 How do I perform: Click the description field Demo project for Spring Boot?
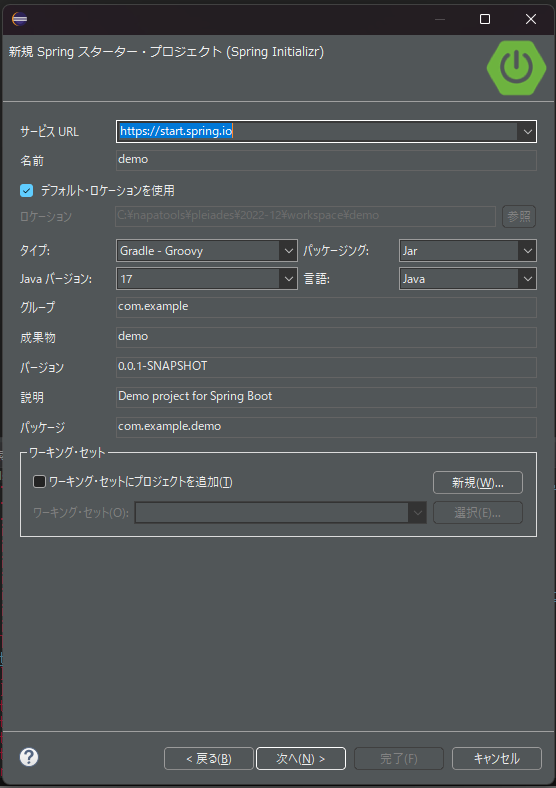326,397
